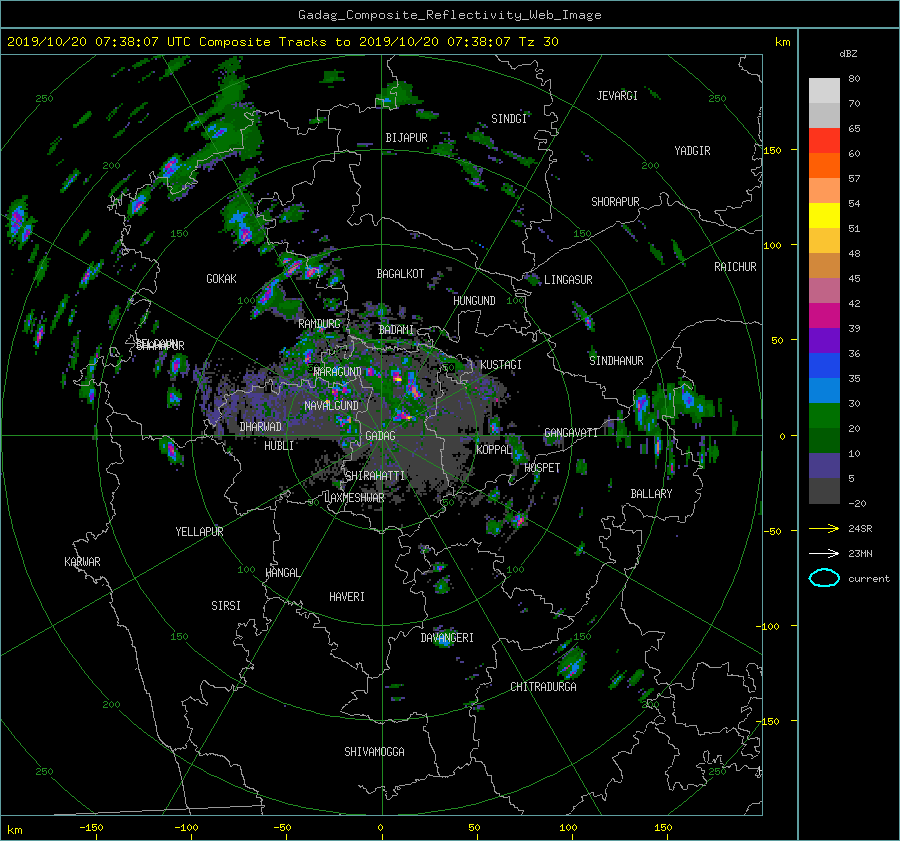Click the JEVARGI city label
The image size is (900, 841).
point(617,96)
